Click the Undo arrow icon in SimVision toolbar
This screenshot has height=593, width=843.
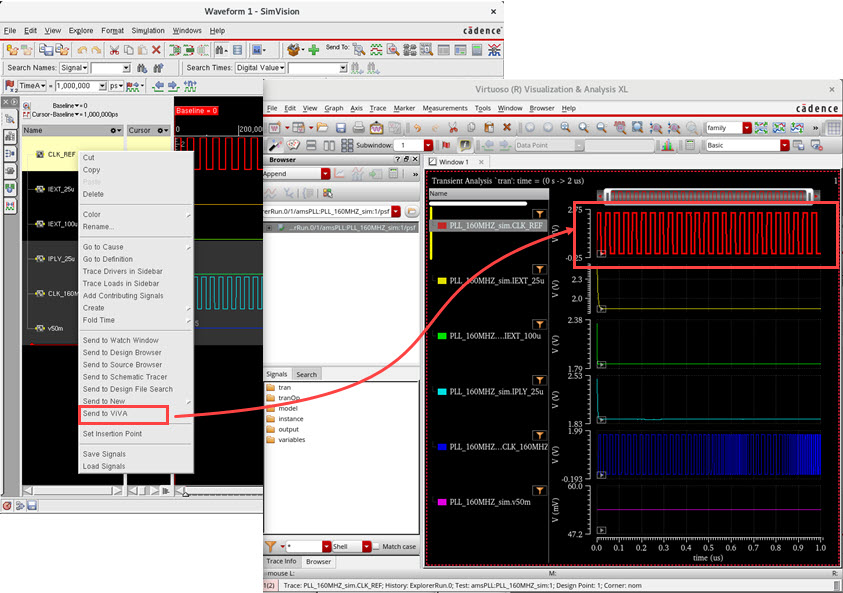click(x=81, y=49)
